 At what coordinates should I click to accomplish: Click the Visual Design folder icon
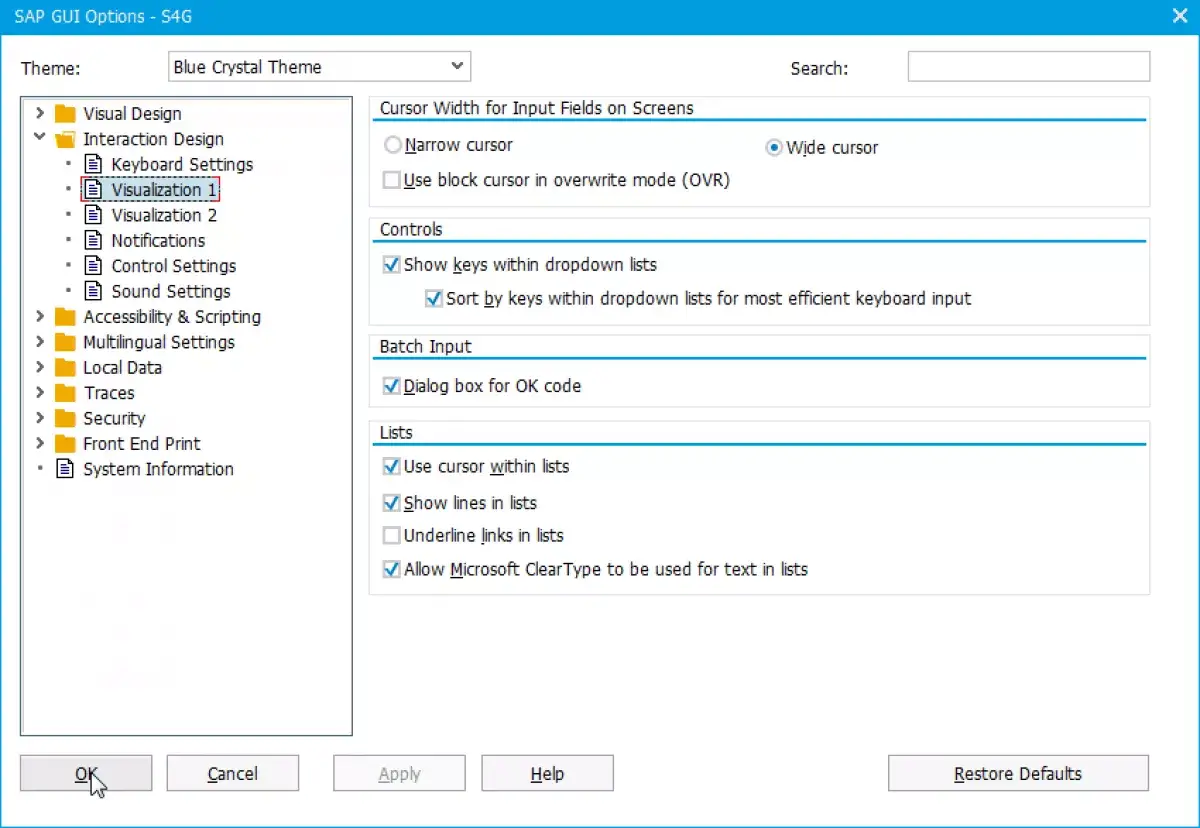(65, 114)
